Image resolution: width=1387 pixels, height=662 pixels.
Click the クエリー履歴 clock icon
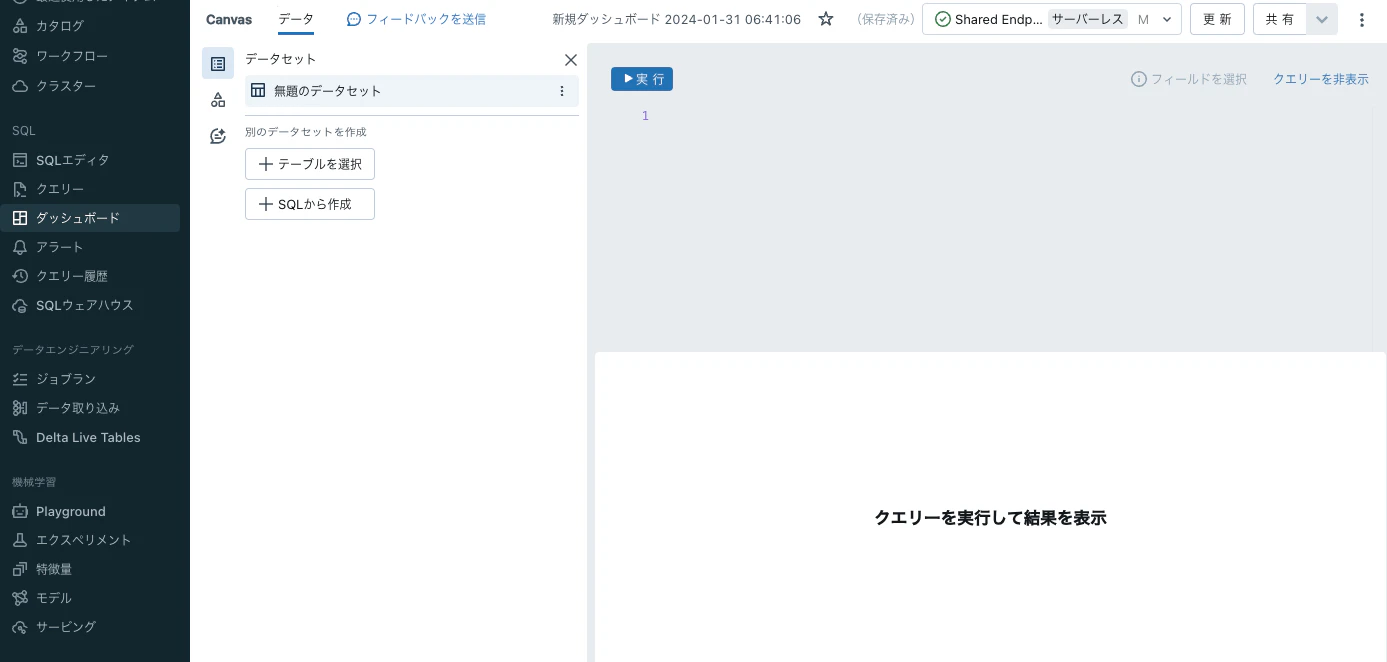[20, 276]
